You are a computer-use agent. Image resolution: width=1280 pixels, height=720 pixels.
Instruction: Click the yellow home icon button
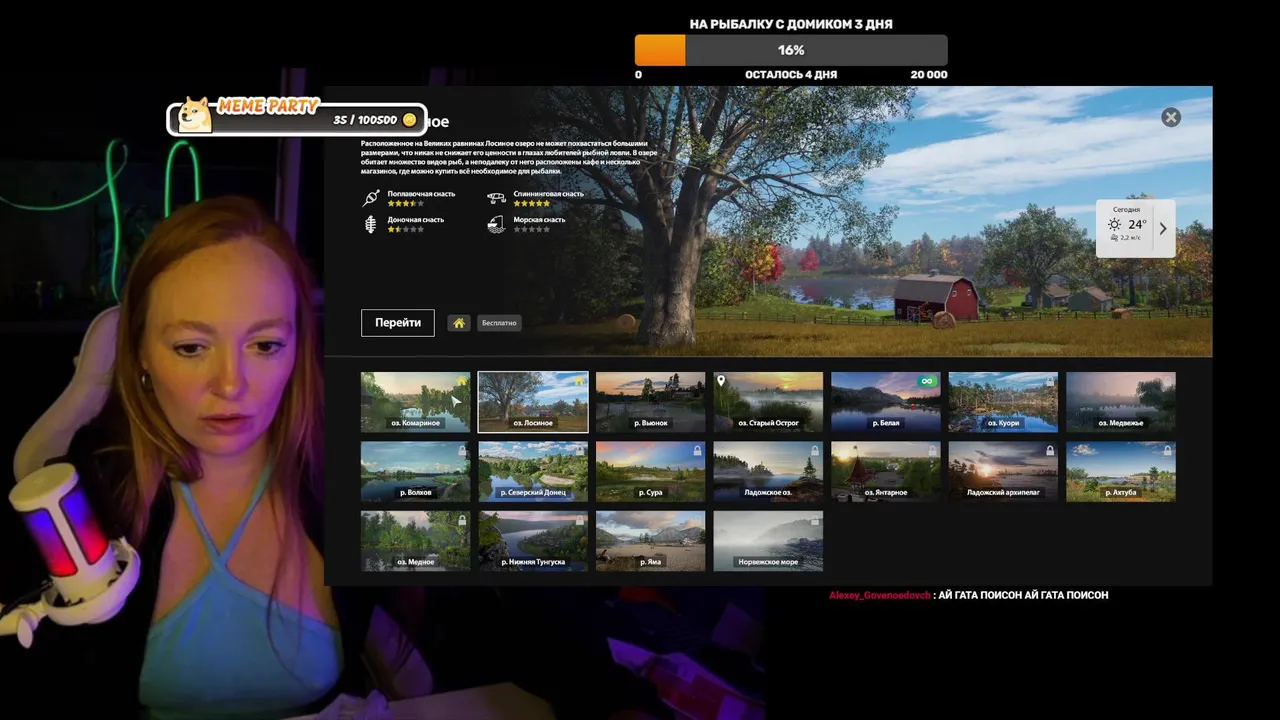[459, 323]
